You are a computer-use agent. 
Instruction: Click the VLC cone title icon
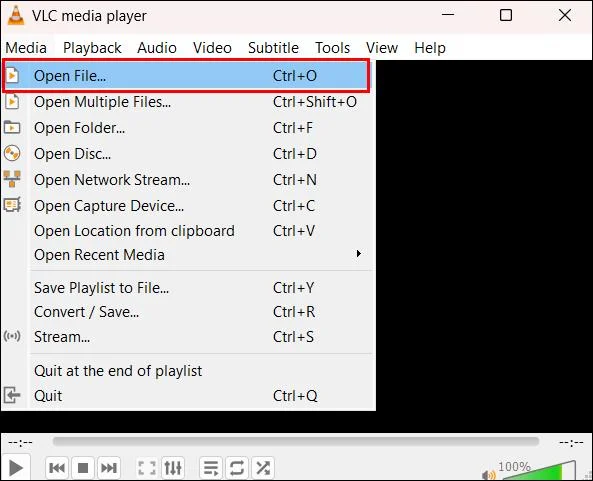(x=16, y=16)
